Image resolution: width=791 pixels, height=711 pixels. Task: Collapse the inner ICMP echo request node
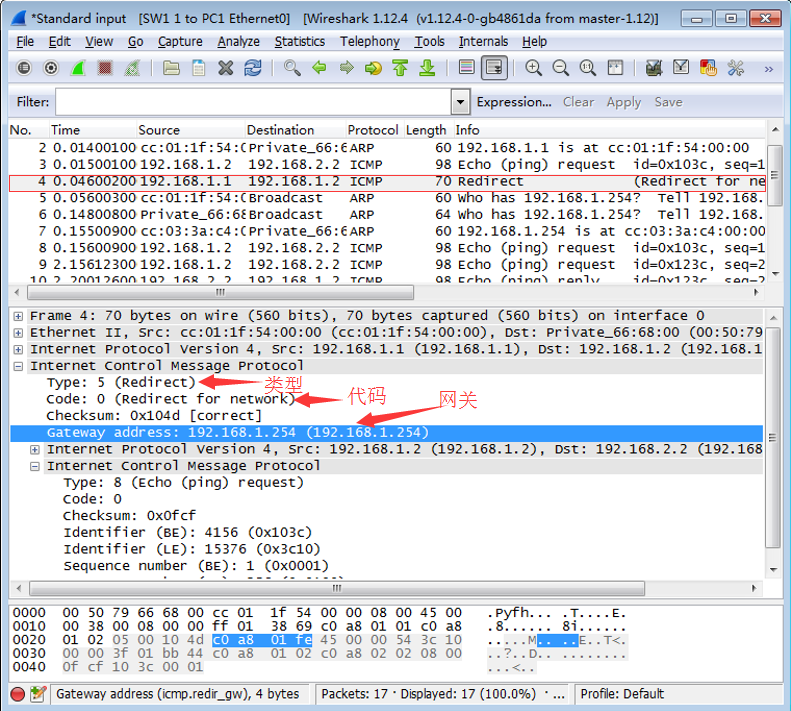(35, 466)
